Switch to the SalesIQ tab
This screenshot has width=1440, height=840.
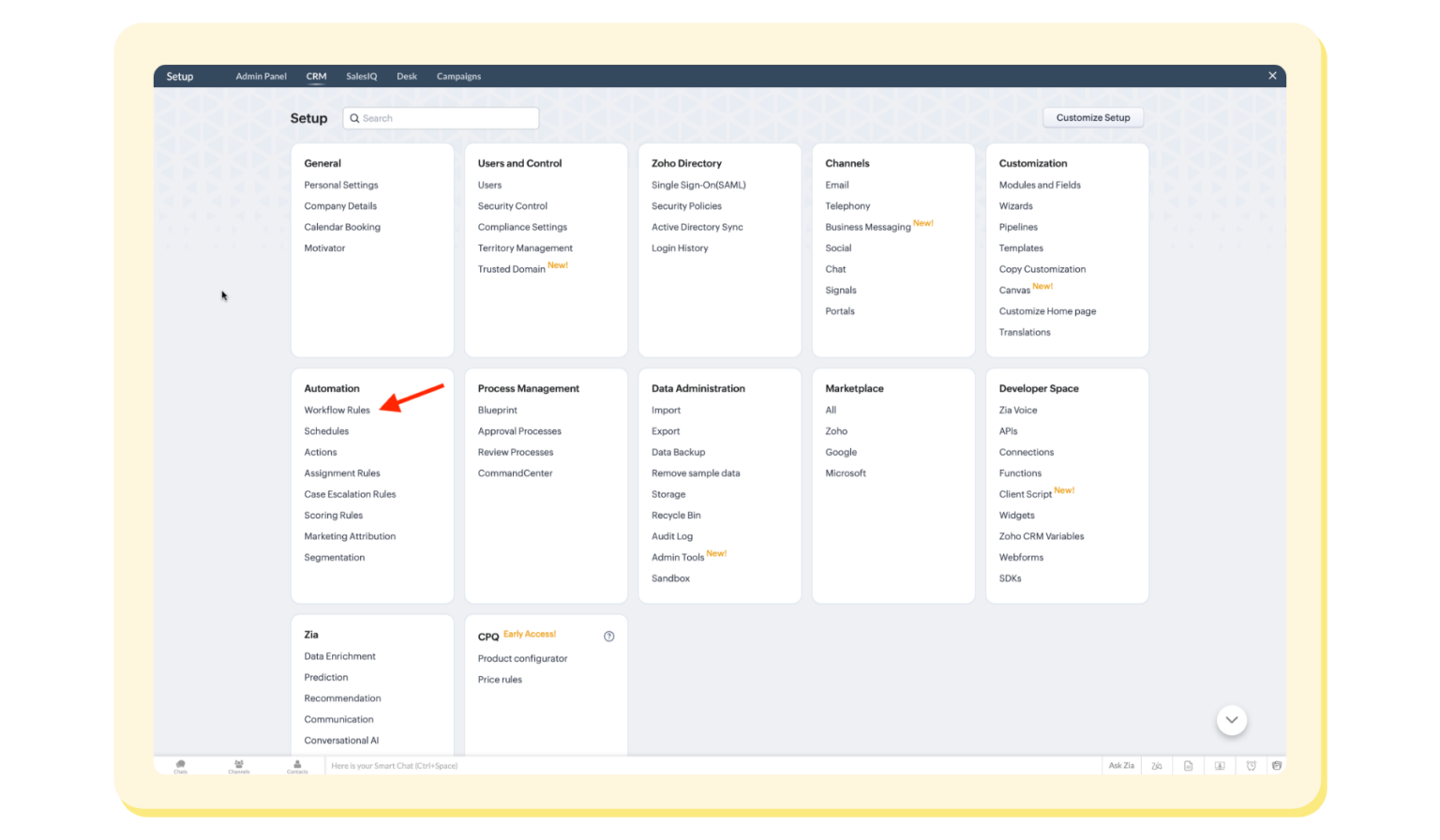click(361, 76)
